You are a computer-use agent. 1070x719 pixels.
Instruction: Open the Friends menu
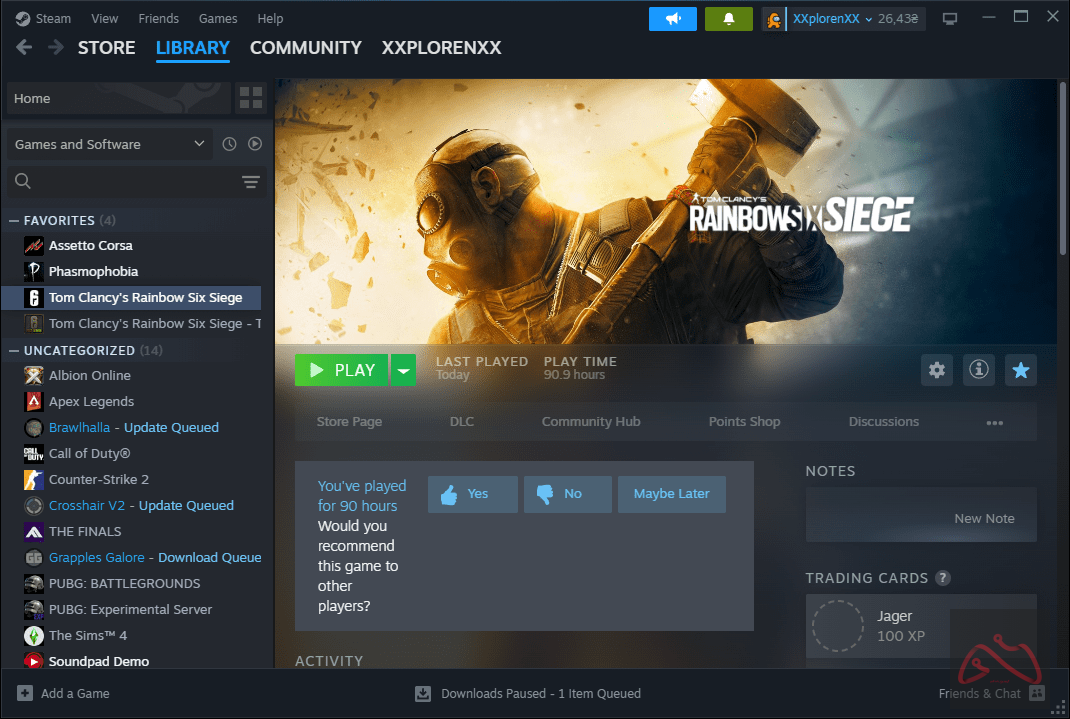tap(158, 18)
